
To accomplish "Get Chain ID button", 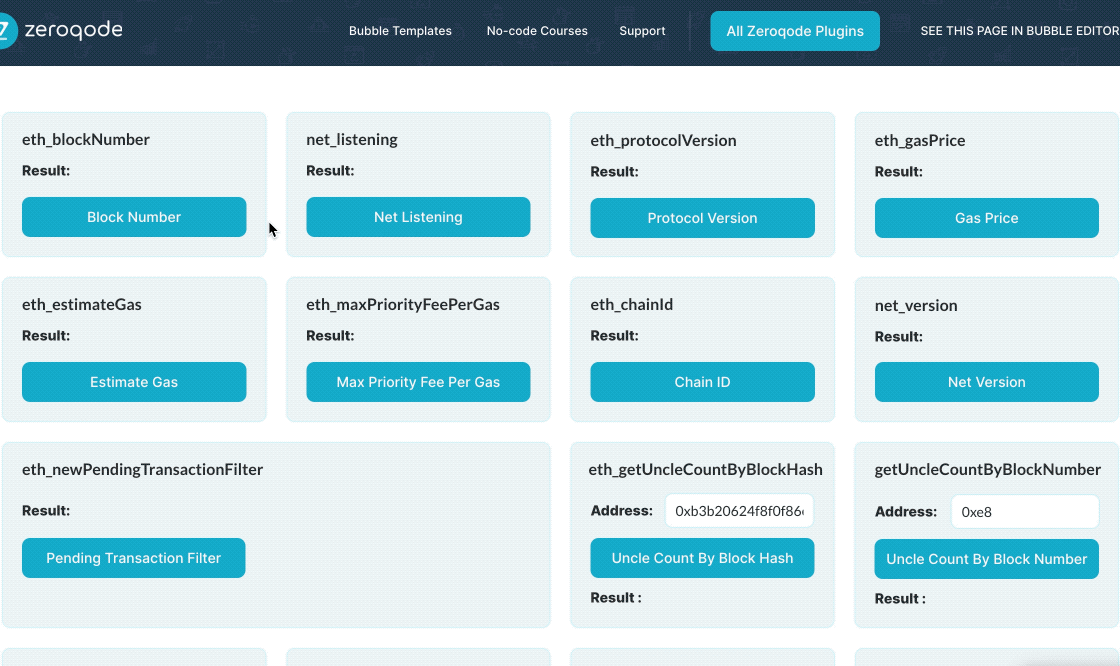I will click(702, 382).
